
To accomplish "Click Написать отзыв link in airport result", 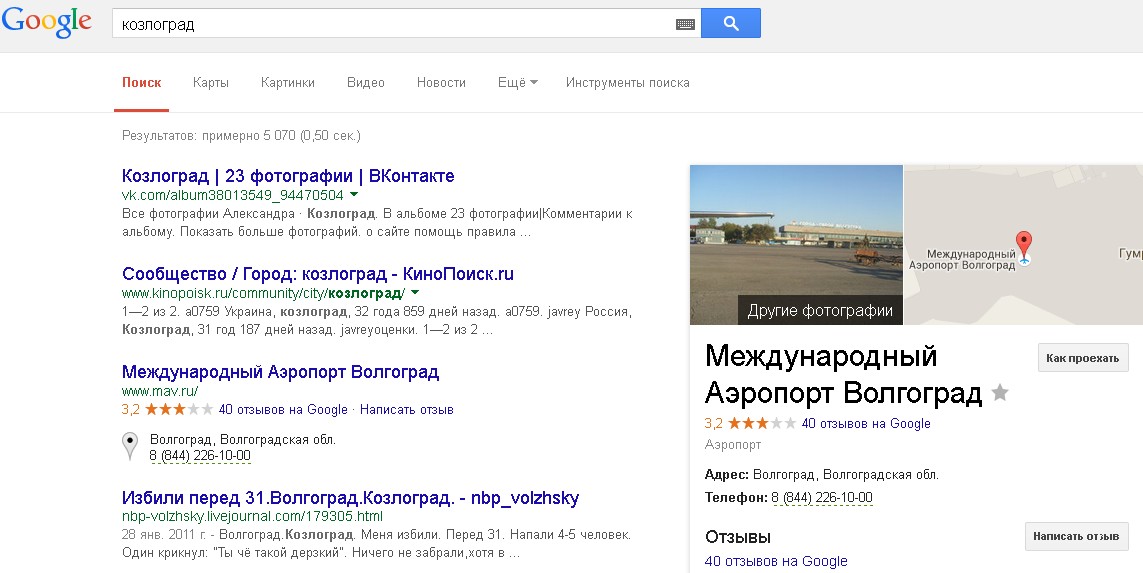I will pos(407,410).
